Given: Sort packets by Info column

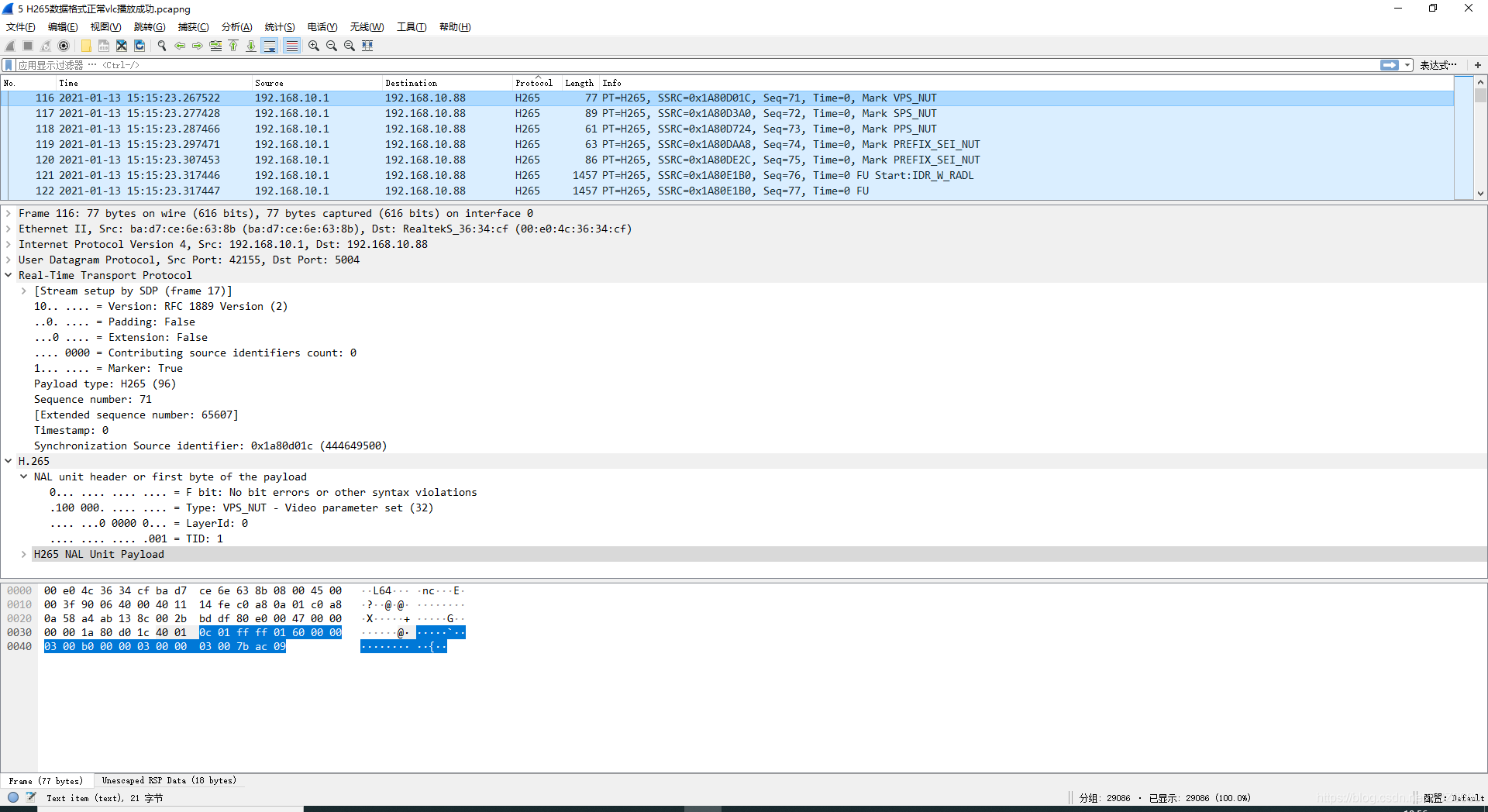Looking at the screenshot, I should (1027, 83).
